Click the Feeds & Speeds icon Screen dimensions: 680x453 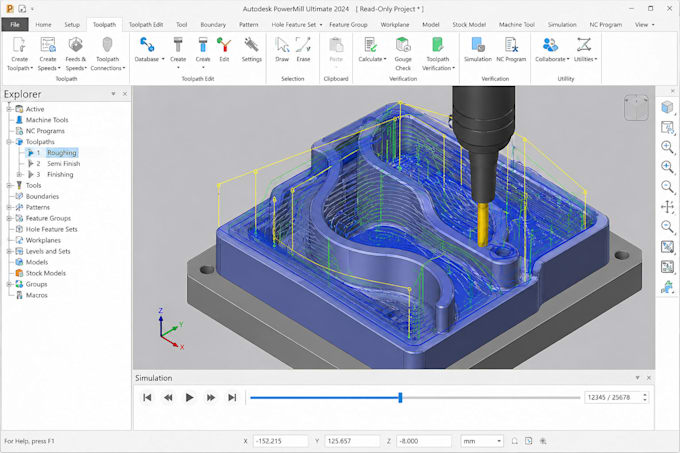(x=75, y=45)
